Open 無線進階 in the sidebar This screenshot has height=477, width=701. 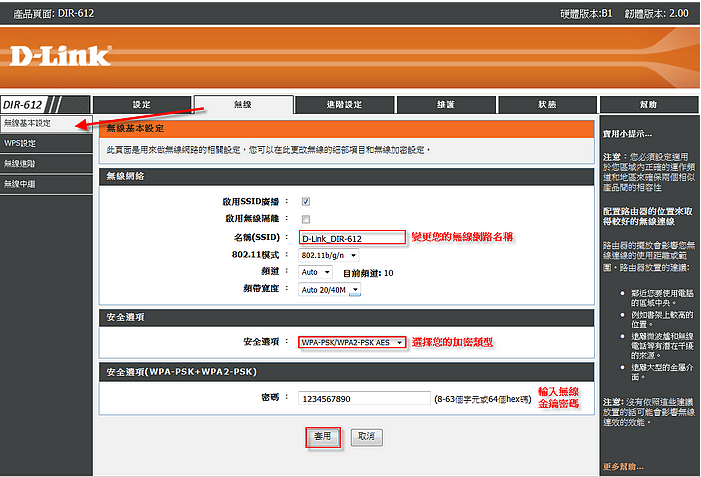[x=46, y=164]
